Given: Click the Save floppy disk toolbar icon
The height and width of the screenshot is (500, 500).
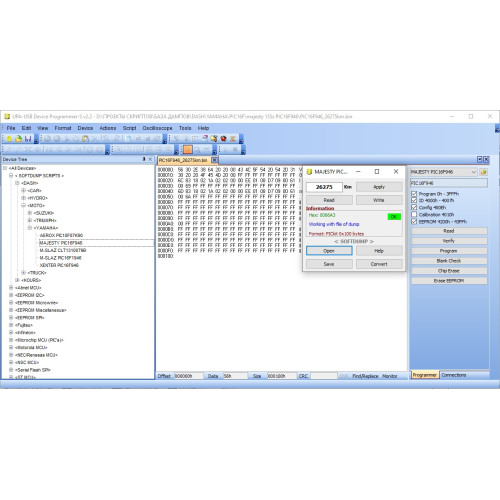Looking at the screenshot, I should pos(28,139).
